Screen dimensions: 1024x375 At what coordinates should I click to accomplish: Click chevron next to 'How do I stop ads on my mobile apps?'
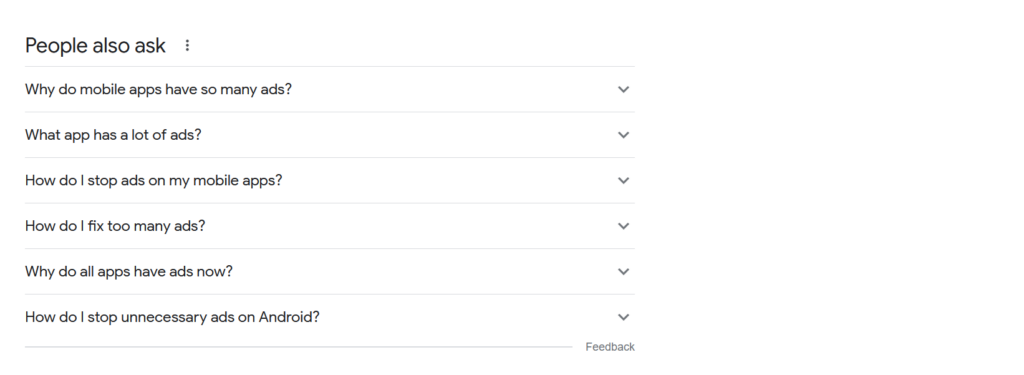623,180
